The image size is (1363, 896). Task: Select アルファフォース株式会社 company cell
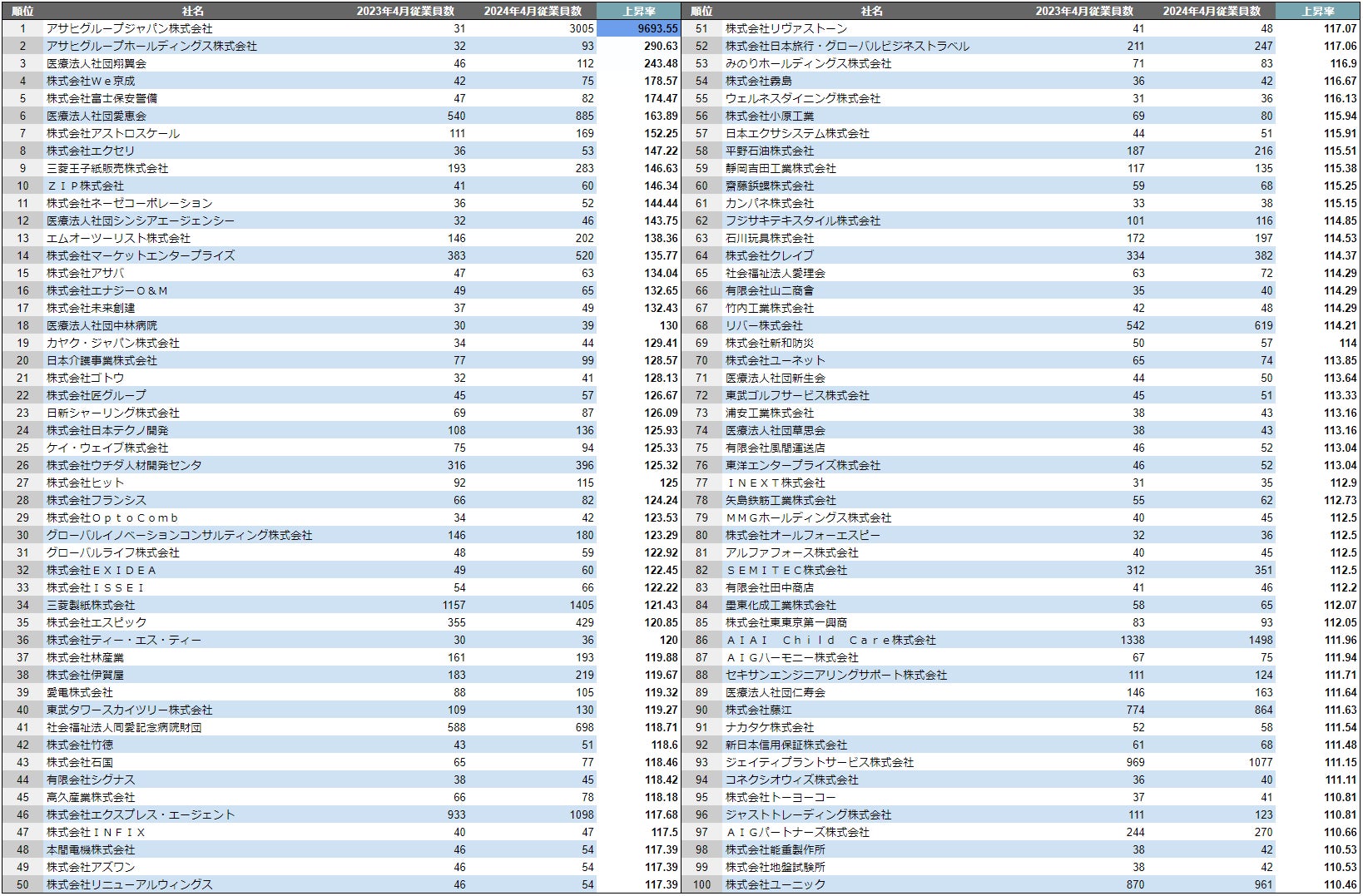(x=792, y=552)
